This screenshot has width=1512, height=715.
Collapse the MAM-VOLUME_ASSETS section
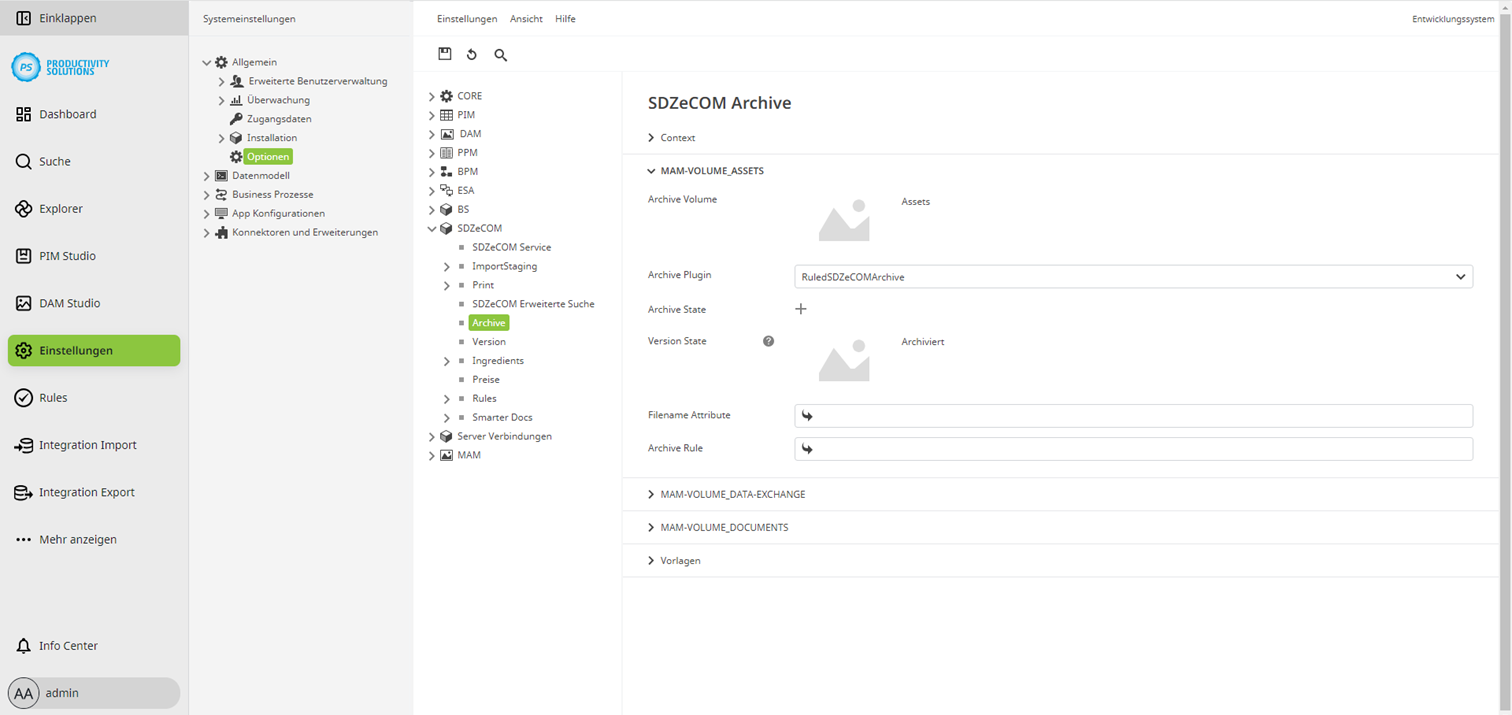pyautogui.click(x=711, y=170)
